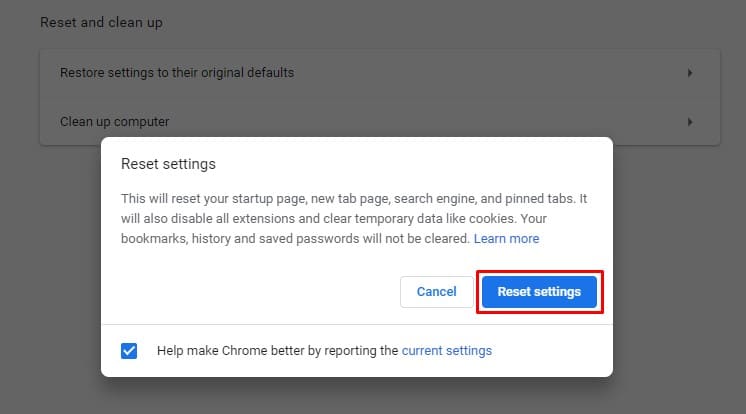Viewport: 746px width, 414px height.
Task: Open the Learn more link
Action: [506, 239]
